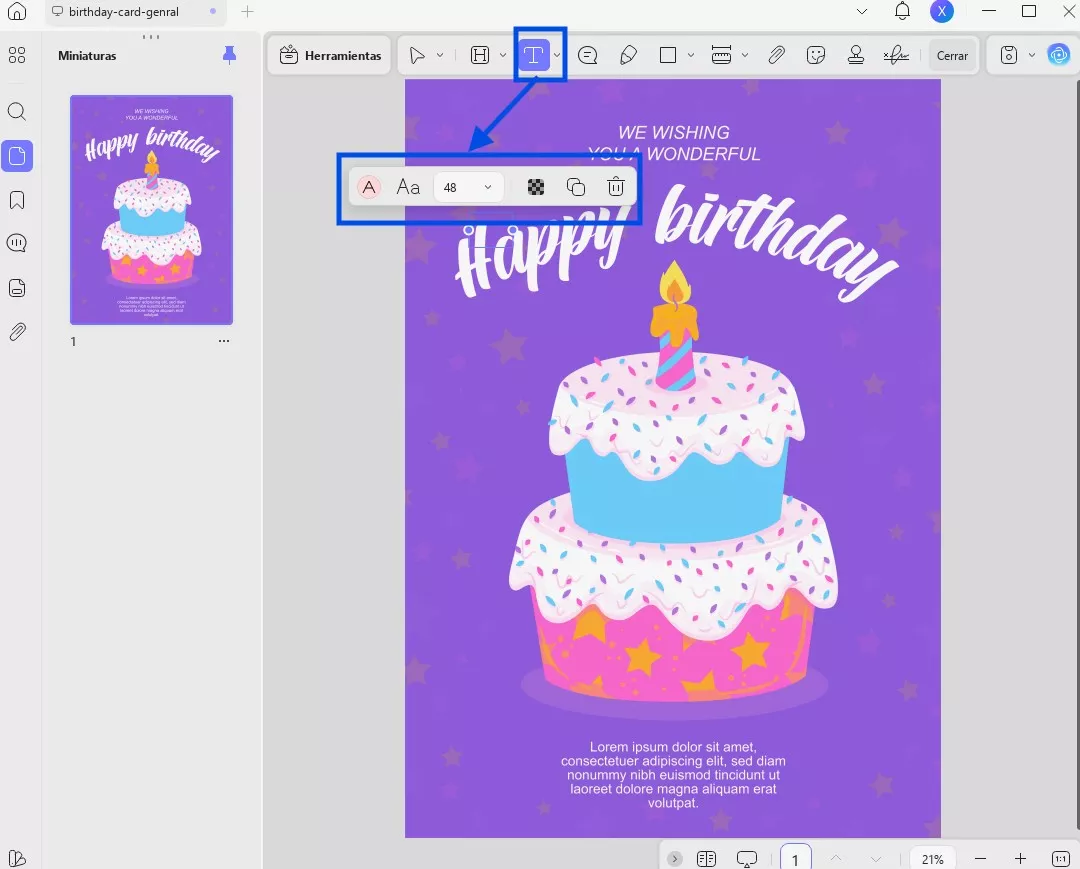Select the Typewriter text tool
The image size is (1080, 869).
[x=534, y=55]
